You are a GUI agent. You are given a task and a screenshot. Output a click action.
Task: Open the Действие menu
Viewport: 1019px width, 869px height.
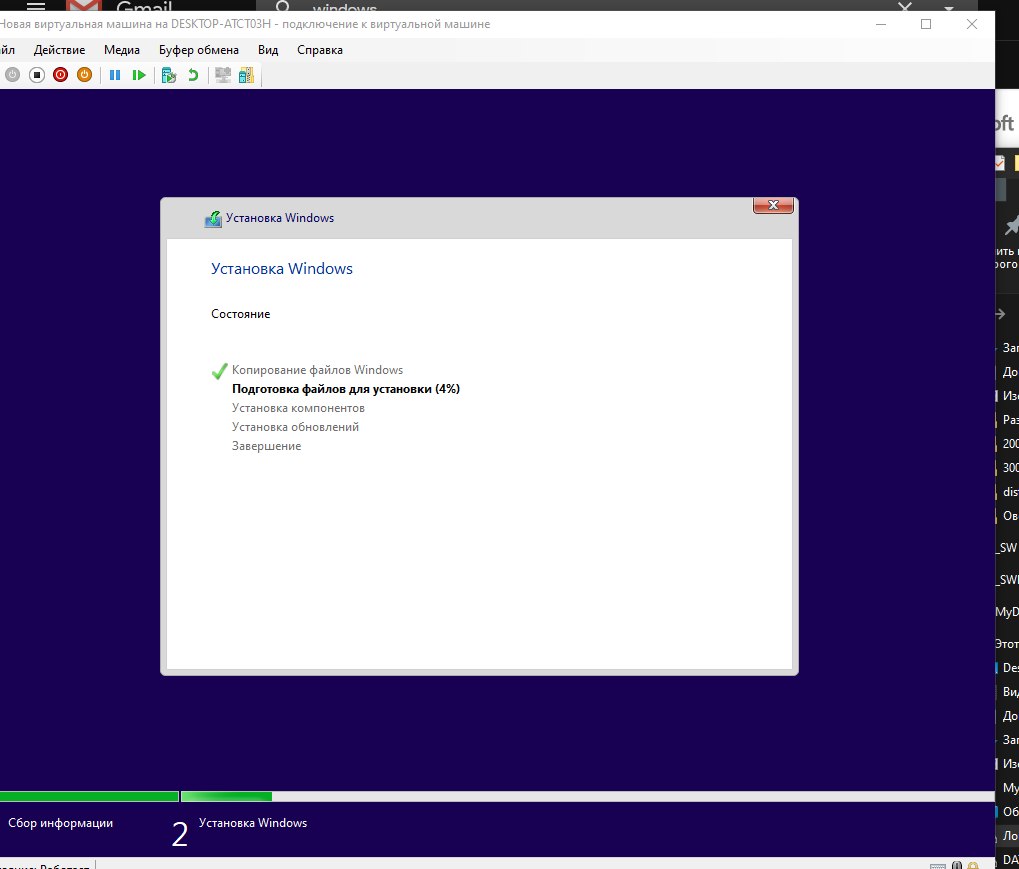pos(59,50)
